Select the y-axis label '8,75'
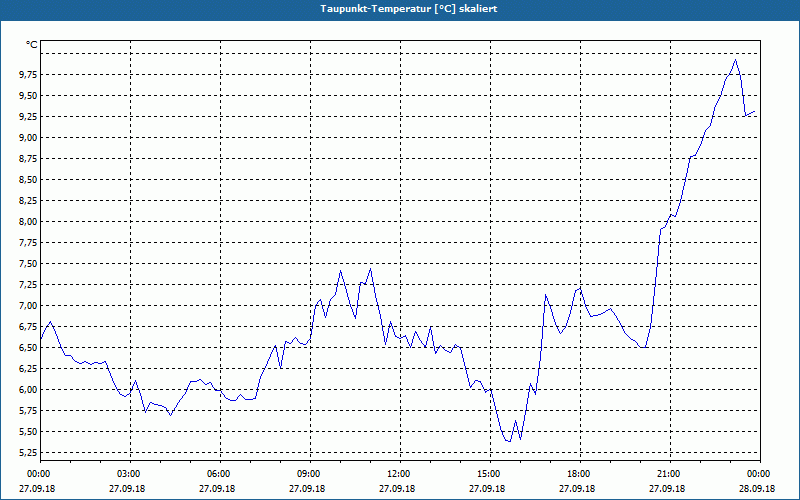The width and height of the screenshot is (800, 500). click(x=28, y=159)
